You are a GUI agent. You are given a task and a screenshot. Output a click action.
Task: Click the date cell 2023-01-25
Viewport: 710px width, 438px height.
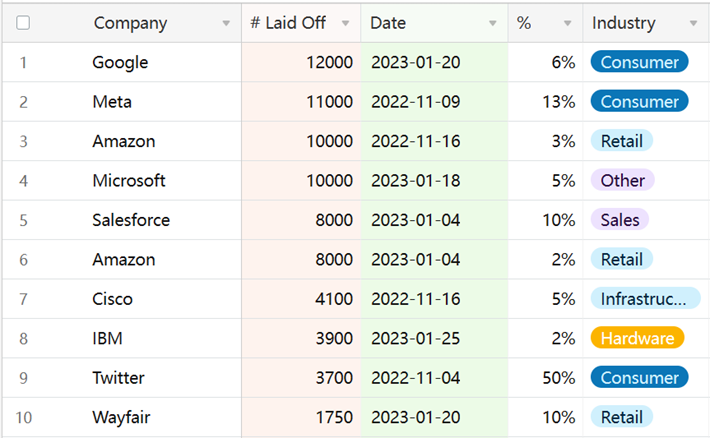point(416,338)
